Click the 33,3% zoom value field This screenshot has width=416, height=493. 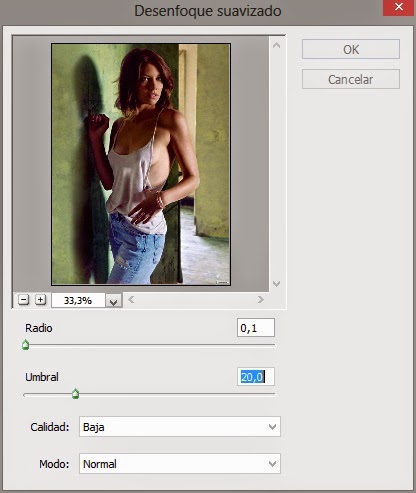coord(78,301)
